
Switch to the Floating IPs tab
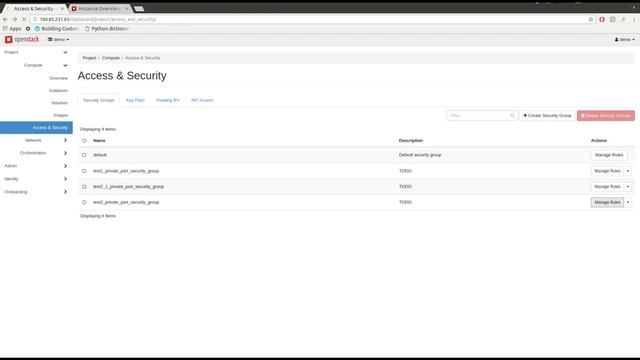click(x=168, y=100)
